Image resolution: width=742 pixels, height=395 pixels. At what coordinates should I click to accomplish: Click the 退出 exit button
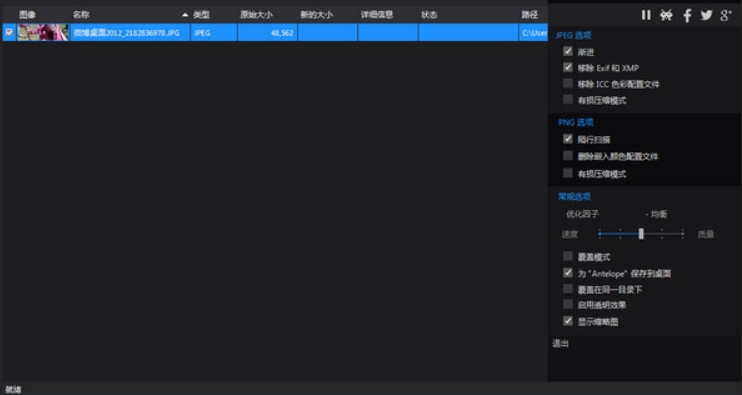pyautogui.click(x=560, y=343)
